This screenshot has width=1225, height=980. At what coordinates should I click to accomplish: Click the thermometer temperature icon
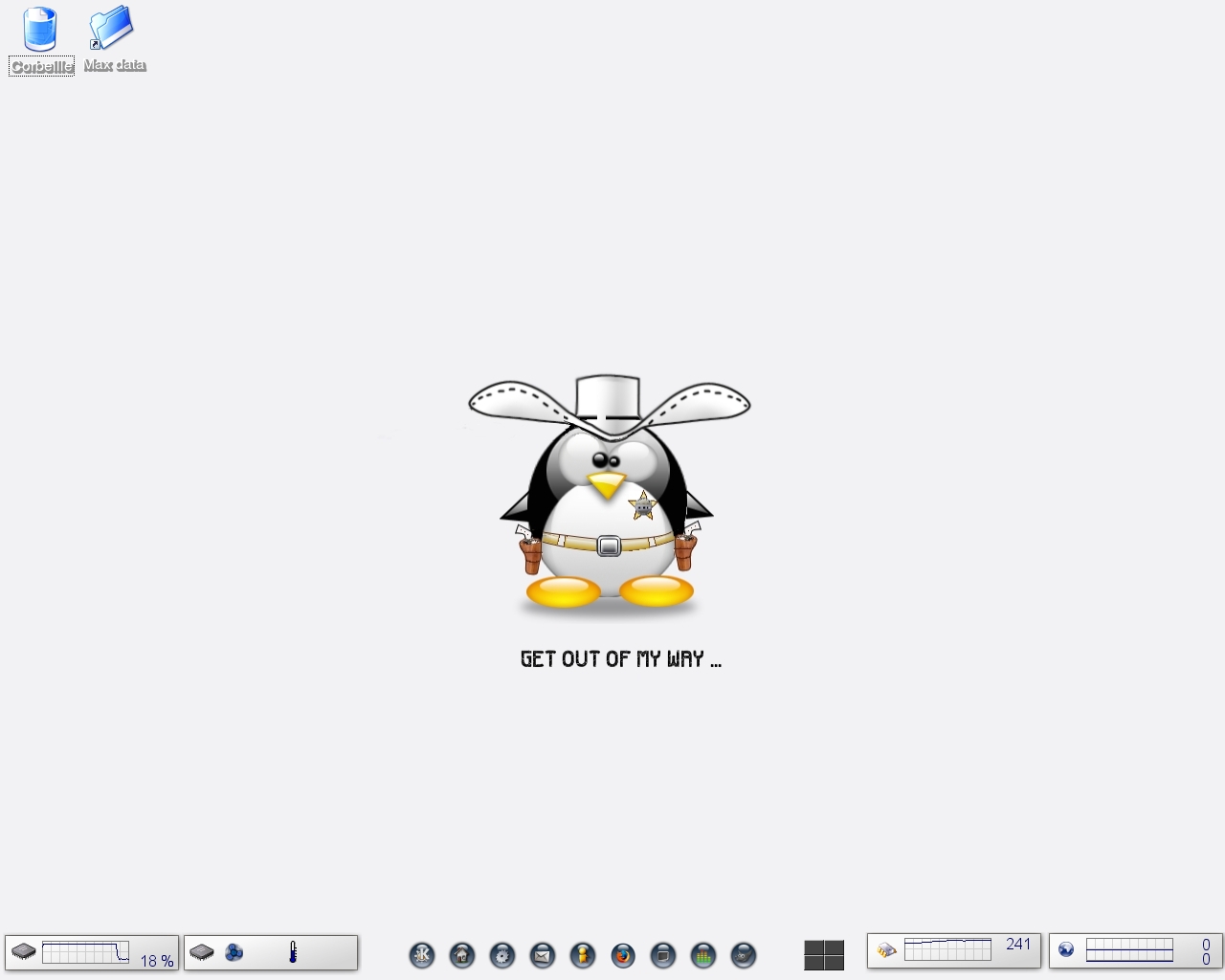(293, 951)
